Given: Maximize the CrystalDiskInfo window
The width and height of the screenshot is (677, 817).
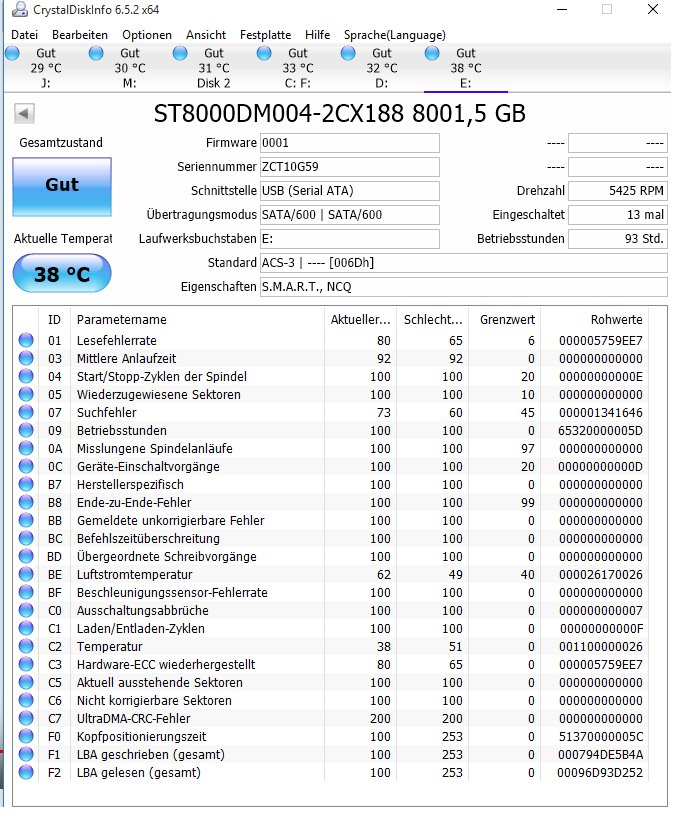Looking at the screenshot, I should point(607,9).
